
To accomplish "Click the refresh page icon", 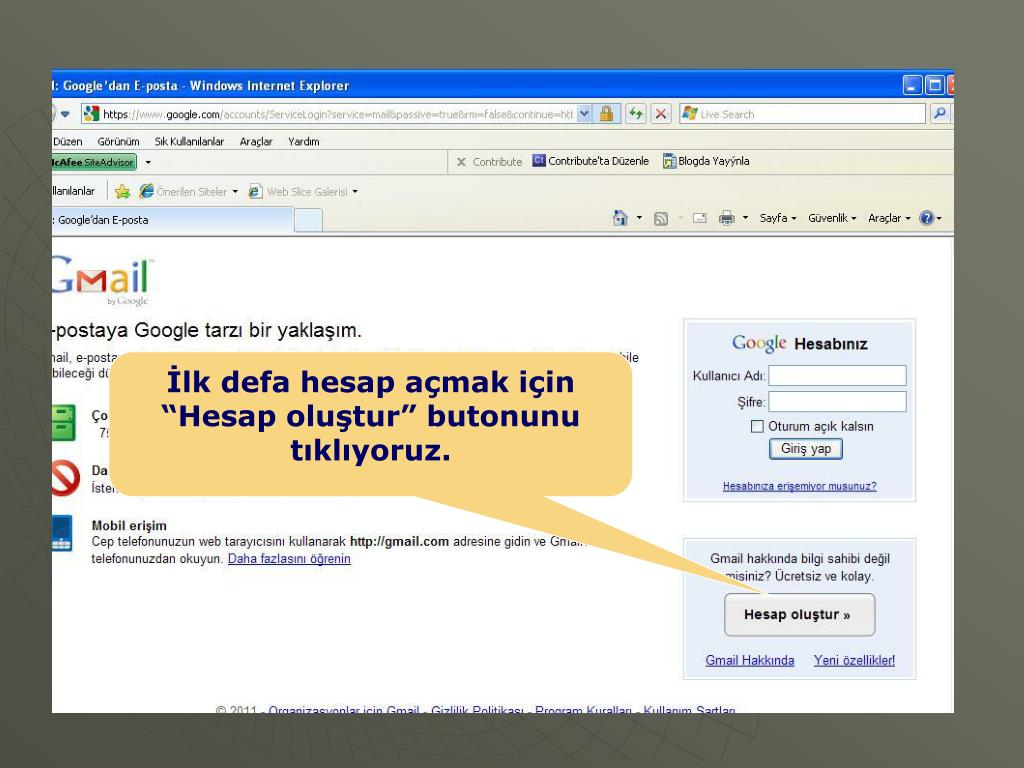I will (635, 114).
